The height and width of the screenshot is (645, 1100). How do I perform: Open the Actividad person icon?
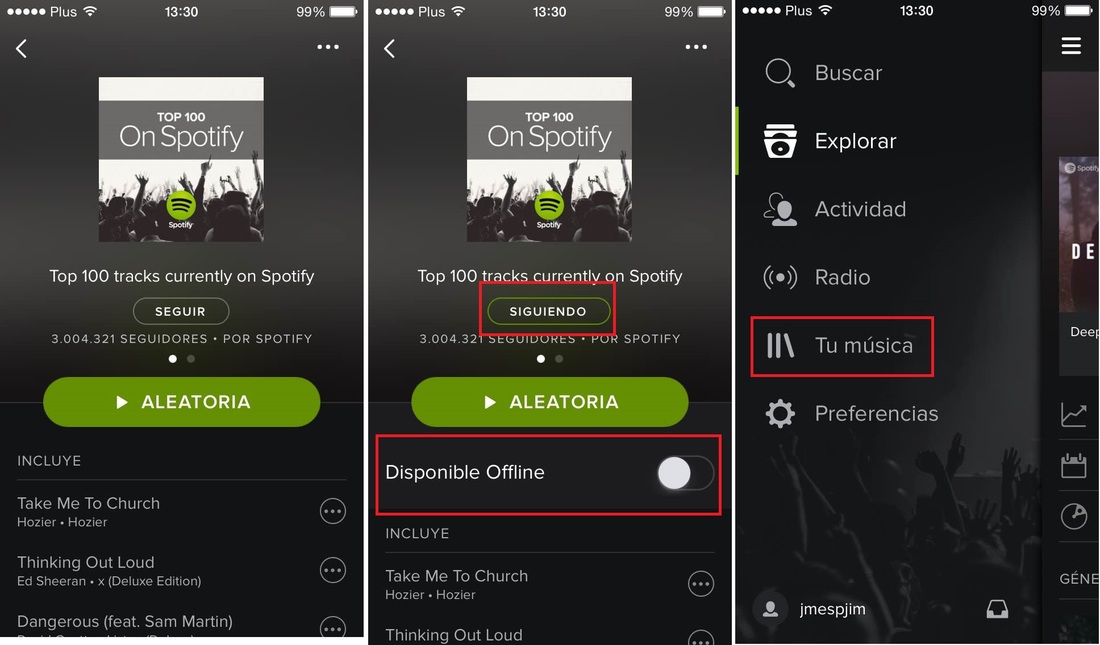coord(780,209)
